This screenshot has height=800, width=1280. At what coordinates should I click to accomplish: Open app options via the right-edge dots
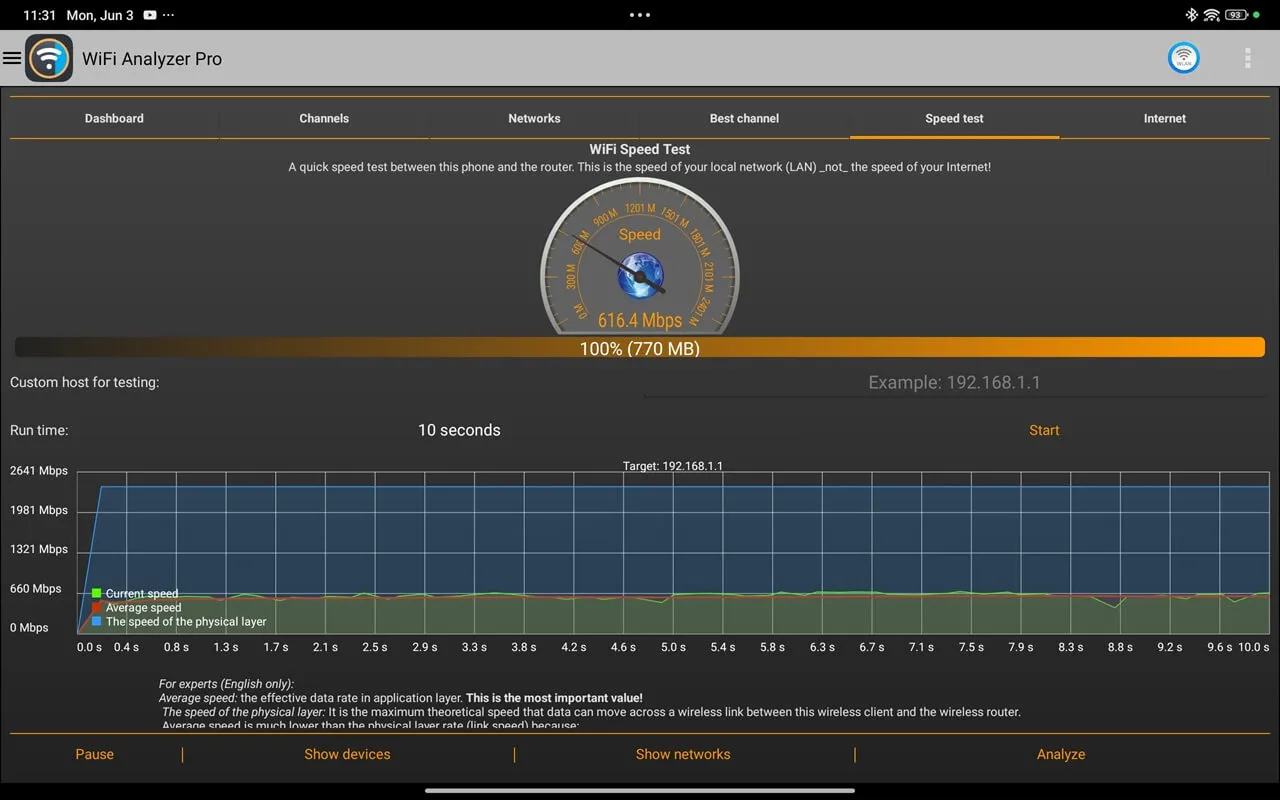pyautogui.click(x=1247, y=58)
